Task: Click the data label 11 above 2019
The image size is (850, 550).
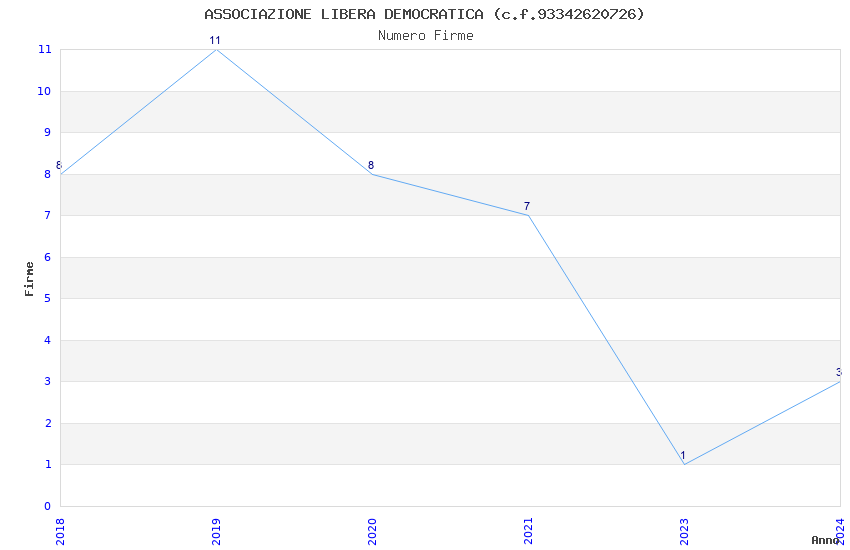Action: 215,40
